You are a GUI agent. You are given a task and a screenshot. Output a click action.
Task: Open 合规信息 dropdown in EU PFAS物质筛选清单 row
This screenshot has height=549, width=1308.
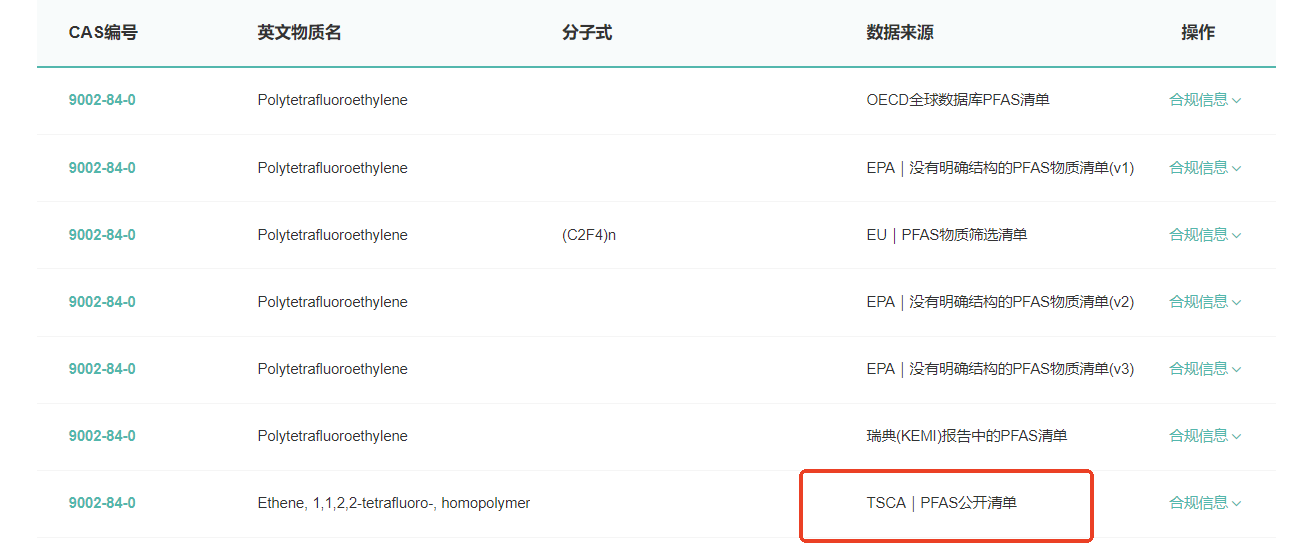click(x=1204, y=235)
